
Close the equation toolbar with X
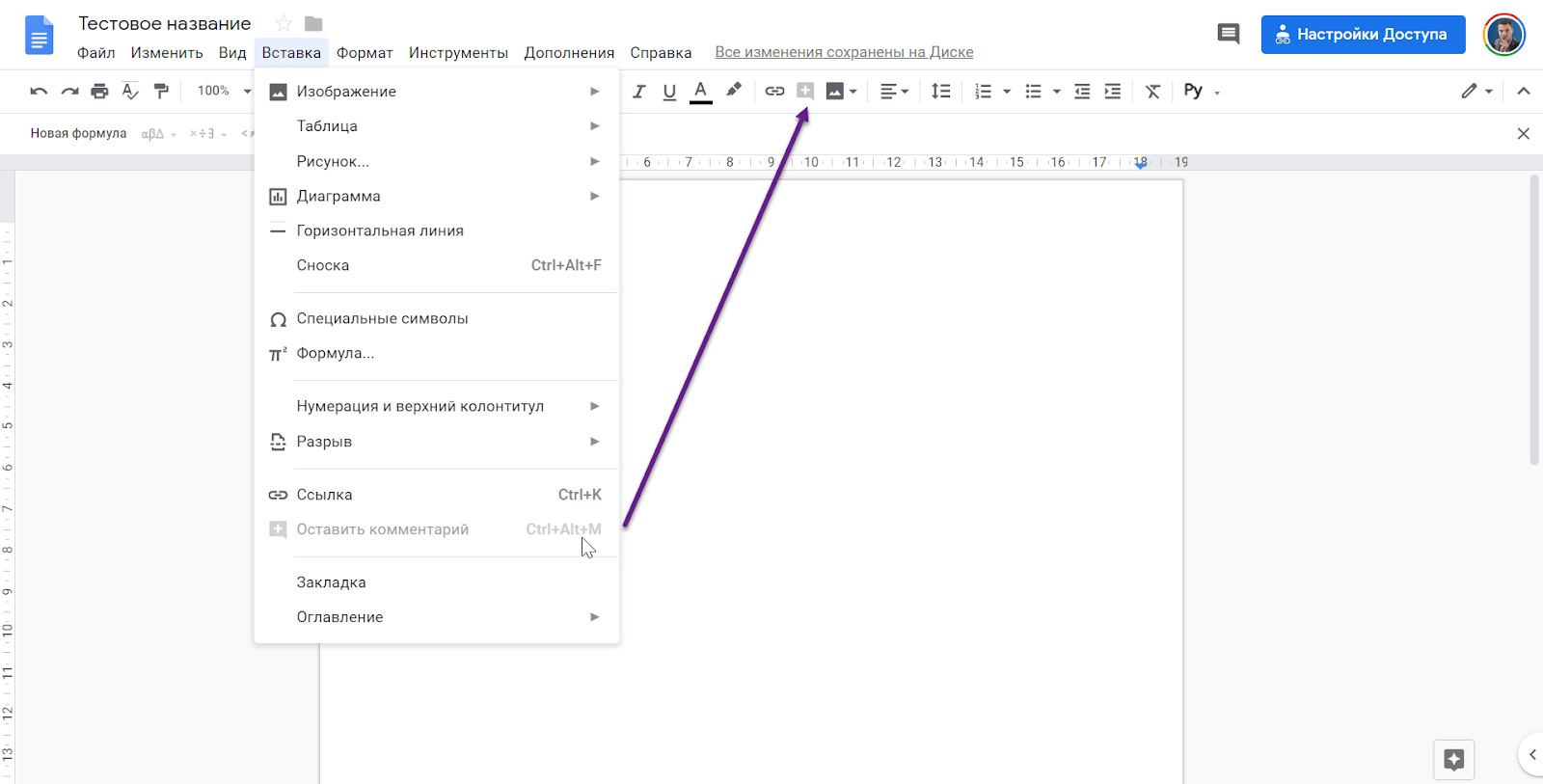coord(1523,134)
